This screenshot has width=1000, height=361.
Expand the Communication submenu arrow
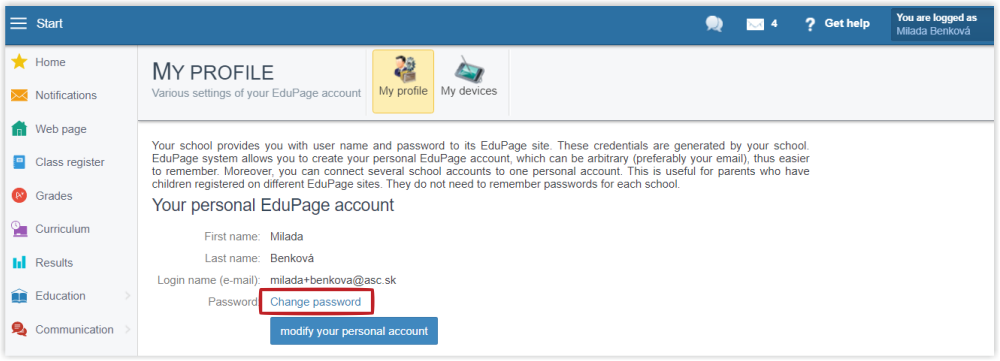point(128,330)
